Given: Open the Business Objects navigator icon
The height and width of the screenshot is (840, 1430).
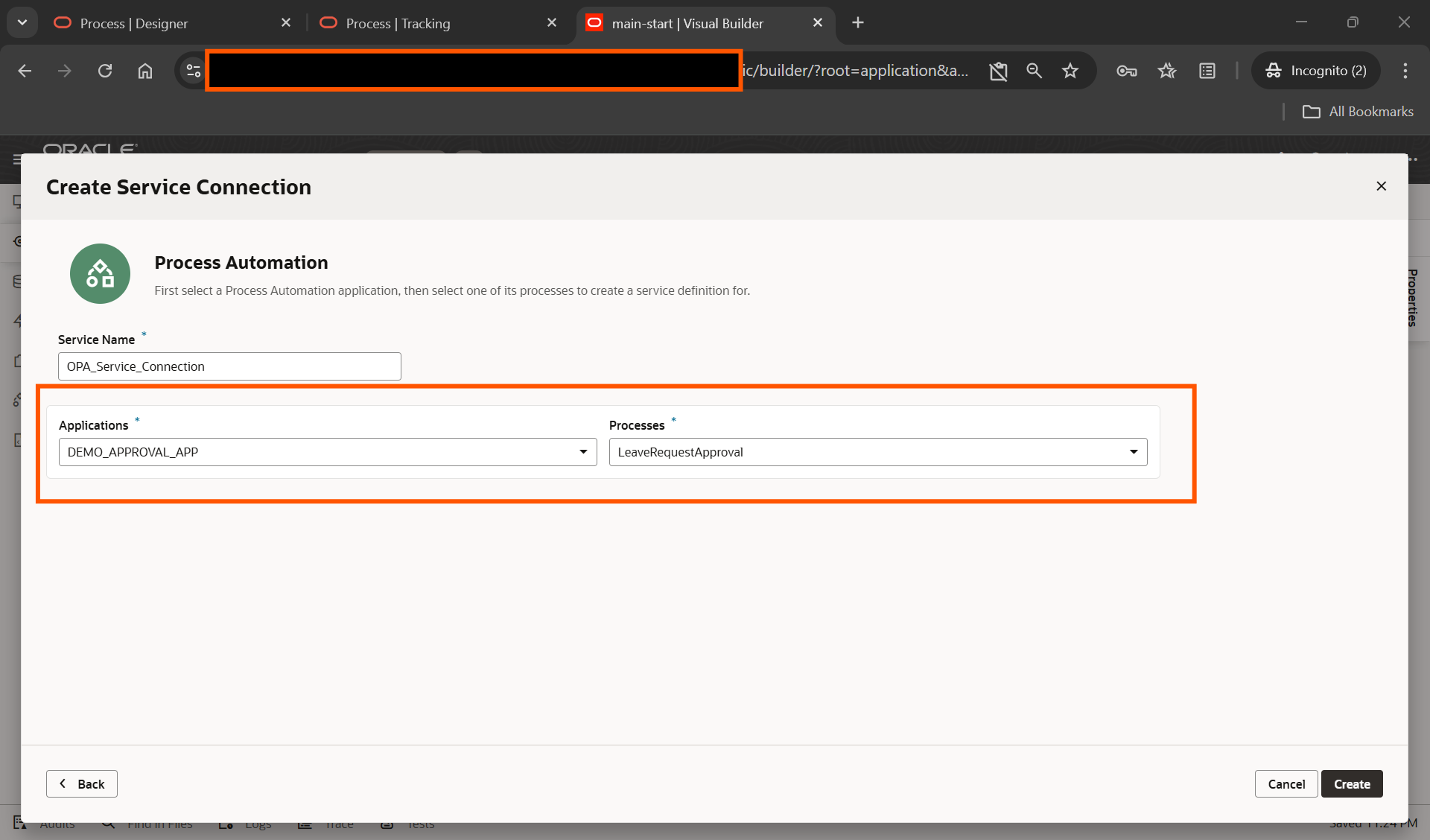Looking at the screenshot, I should point(19,281).
